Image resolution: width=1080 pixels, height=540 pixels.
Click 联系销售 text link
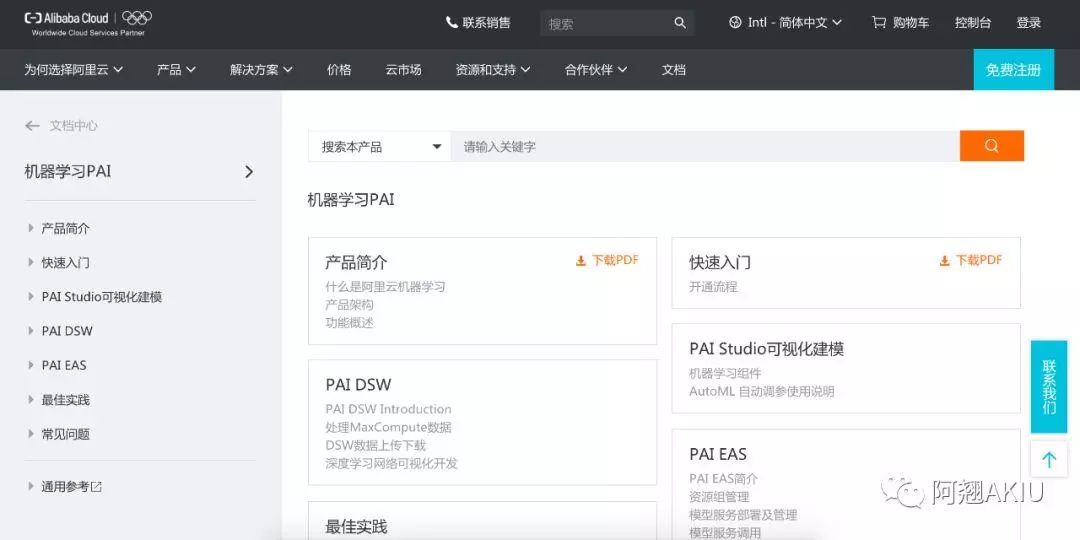coord(486,23)
